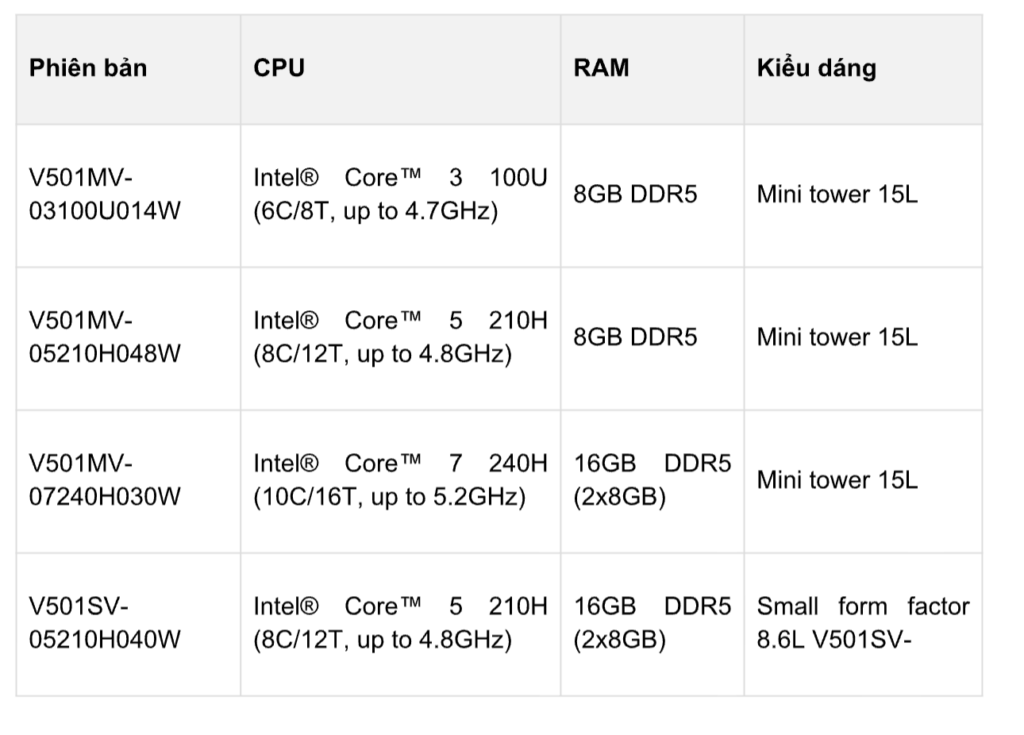
Task: Select the V501MV-05210H048W version cell
Action: click(x=105, y=338)
